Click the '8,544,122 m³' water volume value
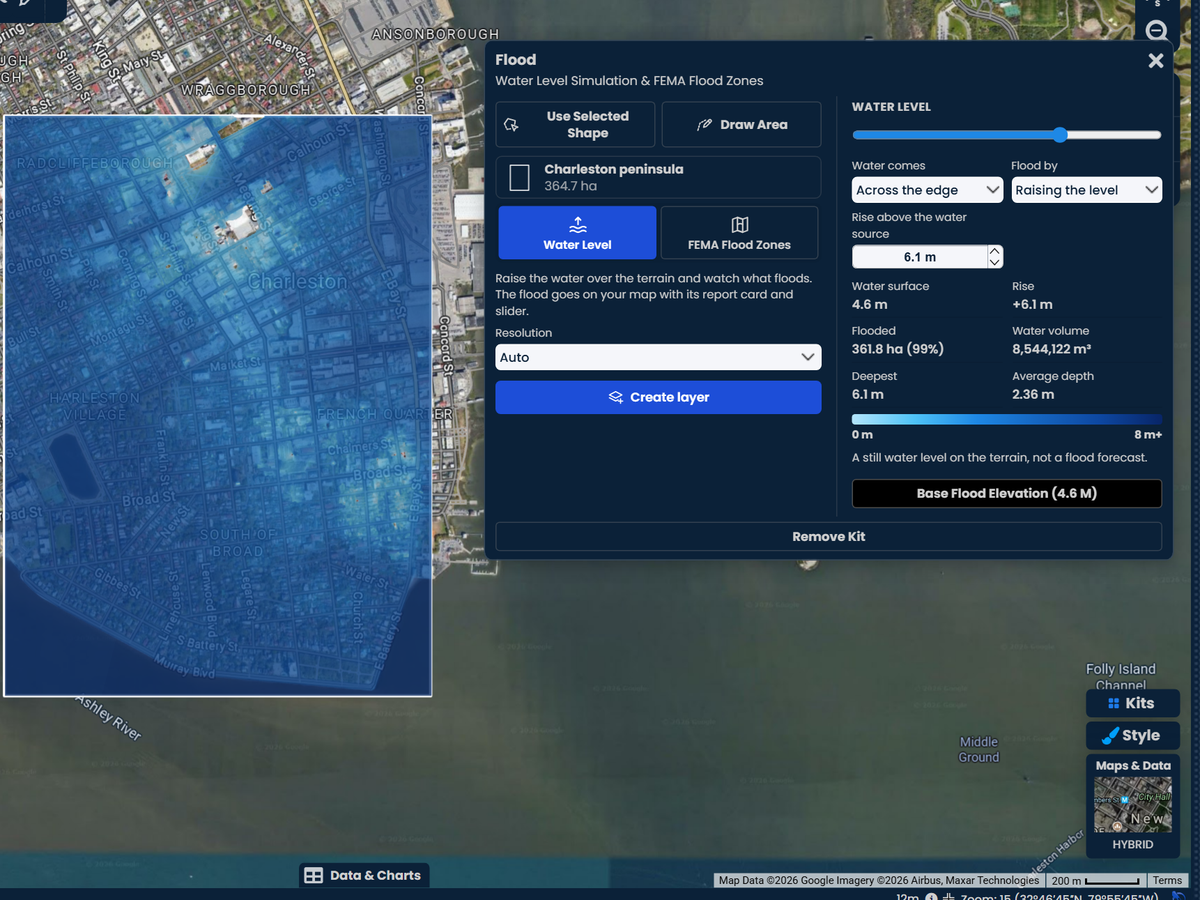 point(1051,350)
